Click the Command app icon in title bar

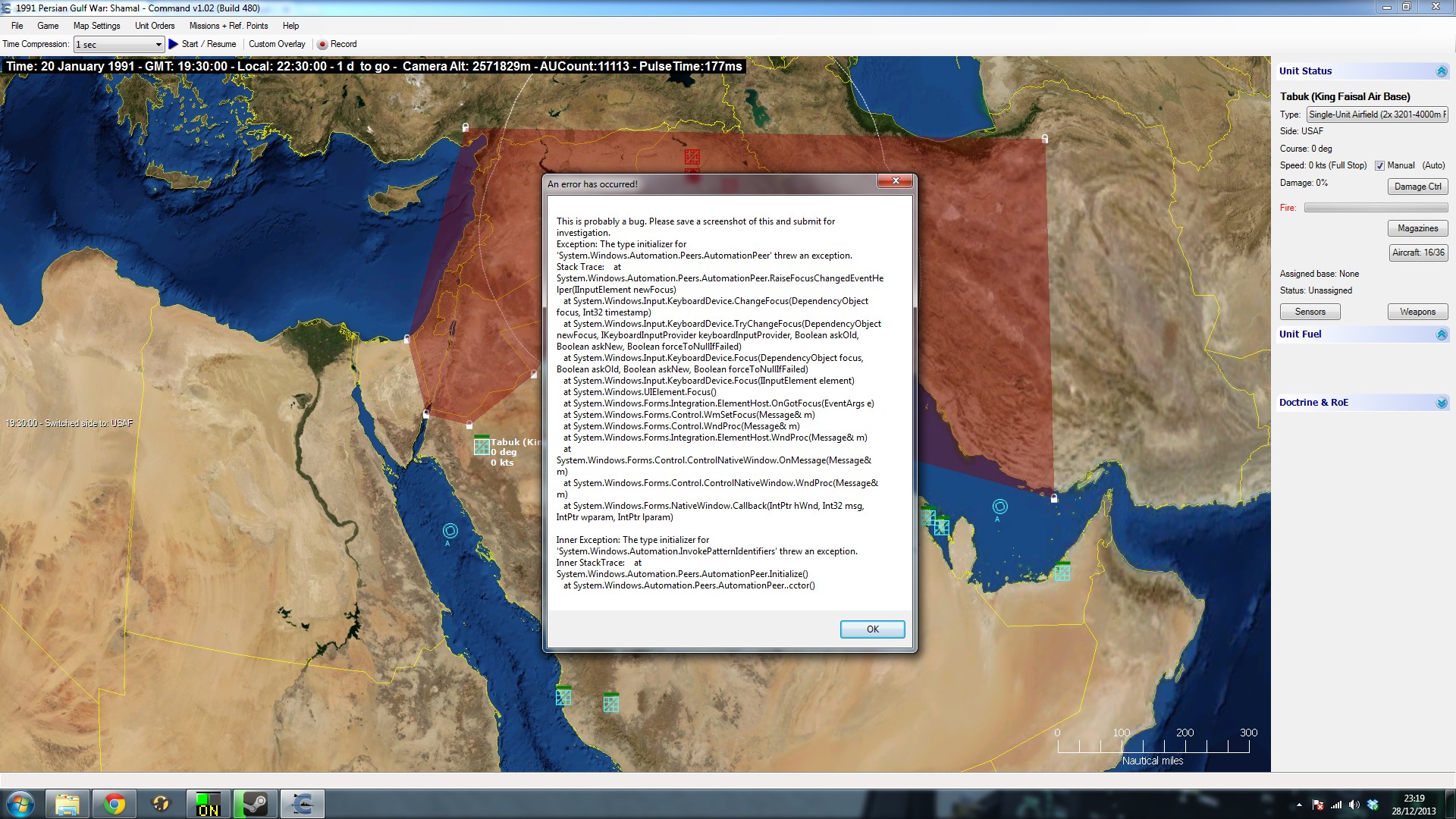(7, 8)
